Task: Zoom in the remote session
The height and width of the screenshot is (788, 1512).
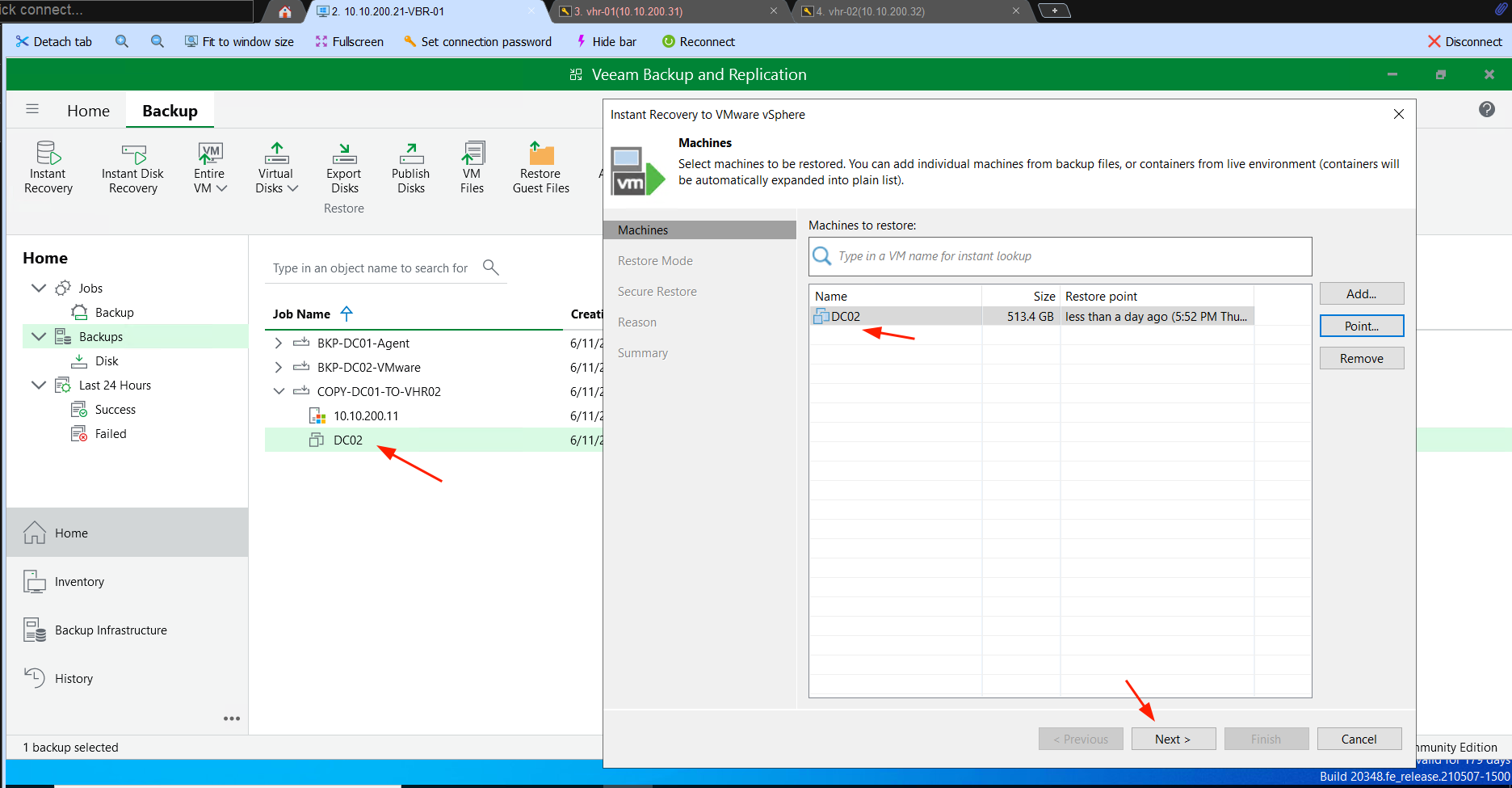Action: pyautogui.click(x=122, y=41)
